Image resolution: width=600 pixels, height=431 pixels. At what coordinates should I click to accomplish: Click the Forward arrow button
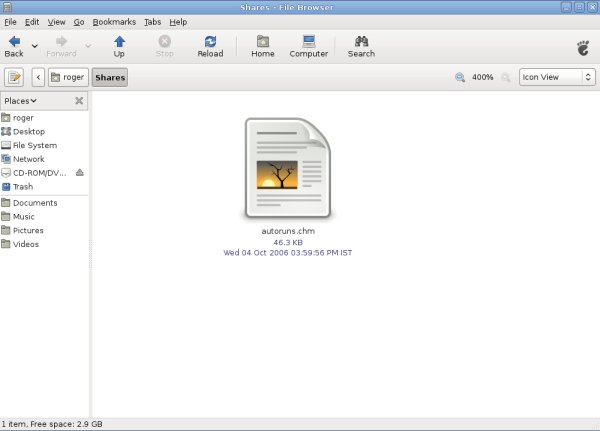[61, 46]
